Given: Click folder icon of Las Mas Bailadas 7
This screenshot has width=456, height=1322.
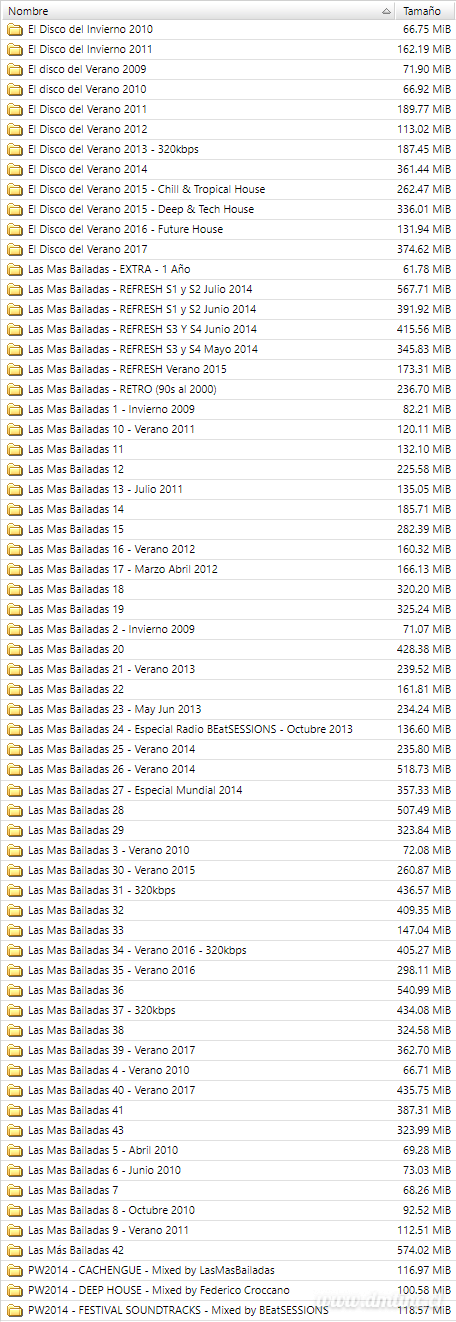Looking at the screenshot, I should (x=14, y=1190).
